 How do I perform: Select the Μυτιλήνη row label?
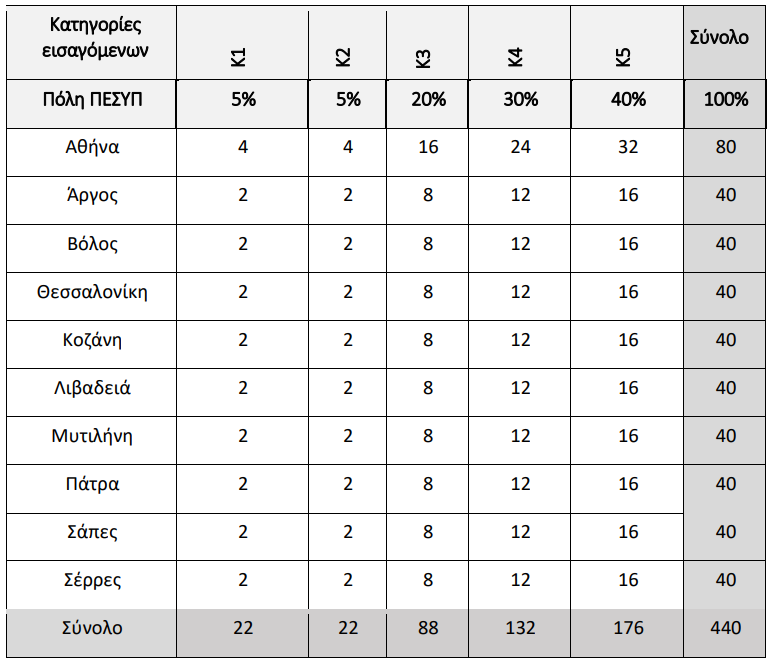click(92, 436)
